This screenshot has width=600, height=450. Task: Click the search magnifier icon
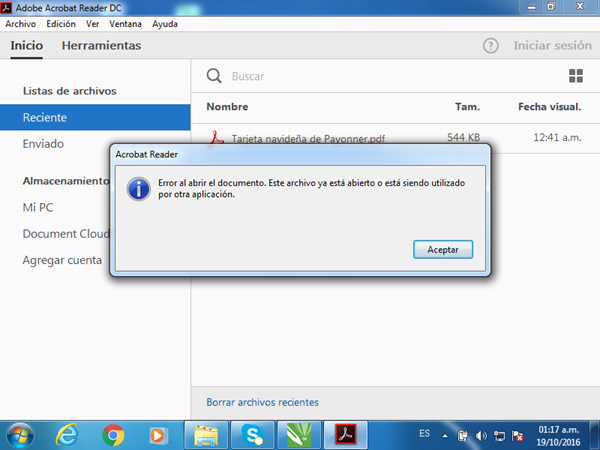coord(214,76)
